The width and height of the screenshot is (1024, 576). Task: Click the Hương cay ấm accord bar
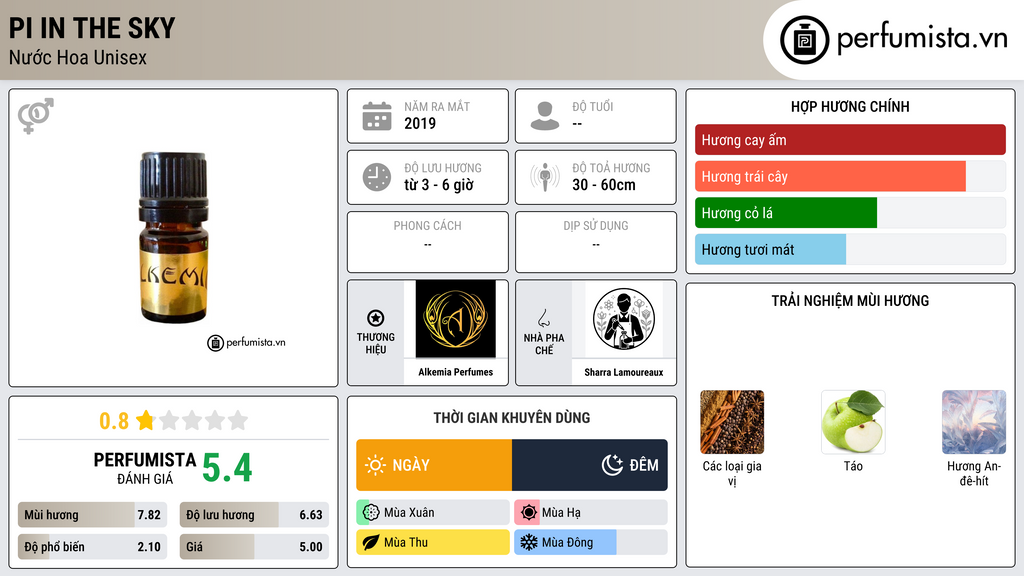click(850, 140)
